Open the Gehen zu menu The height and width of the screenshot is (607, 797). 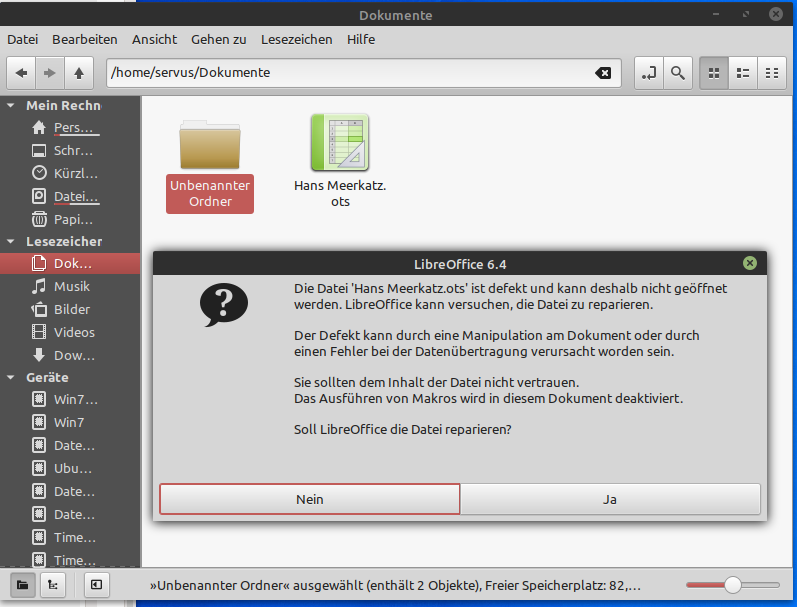pos(219,40)
